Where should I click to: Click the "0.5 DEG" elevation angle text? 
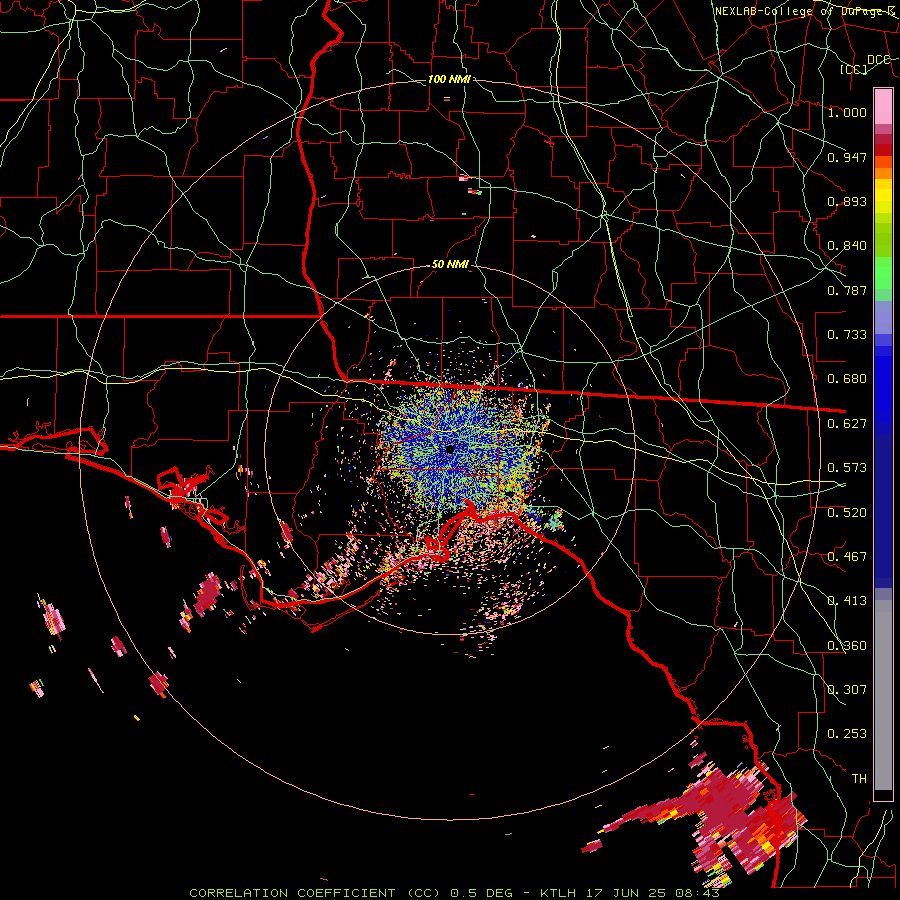pyautogui.click(x=481, y=893)
